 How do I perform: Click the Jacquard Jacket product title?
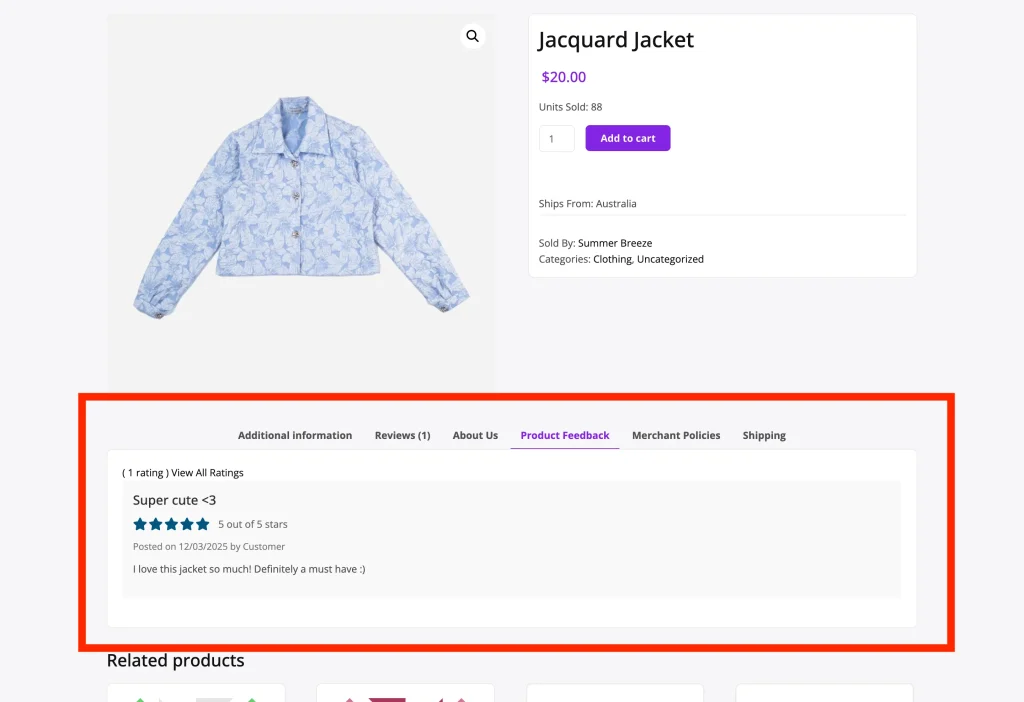tap(615, 40)
